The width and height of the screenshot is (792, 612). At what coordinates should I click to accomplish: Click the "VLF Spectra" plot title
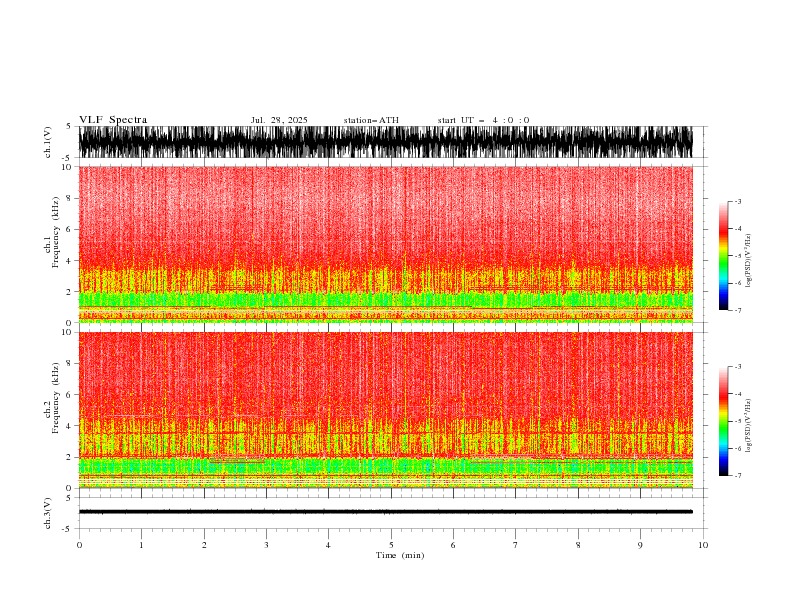point(113,120)
